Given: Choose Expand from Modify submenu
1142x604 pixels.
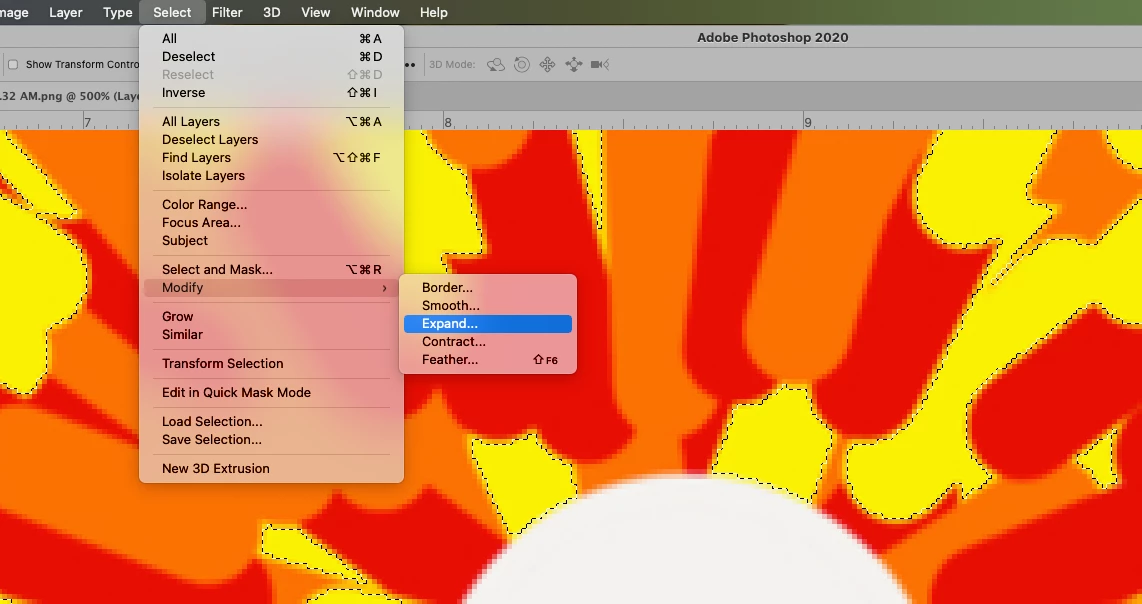Looking at the screenshot, I should pyautogui.click(x=488, y=323).
